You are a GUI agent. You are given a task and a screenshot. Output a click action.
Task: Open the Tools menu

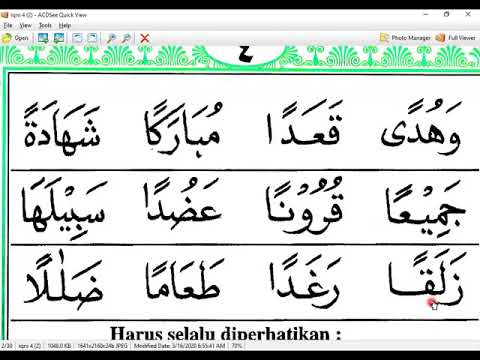click(45, 26)
